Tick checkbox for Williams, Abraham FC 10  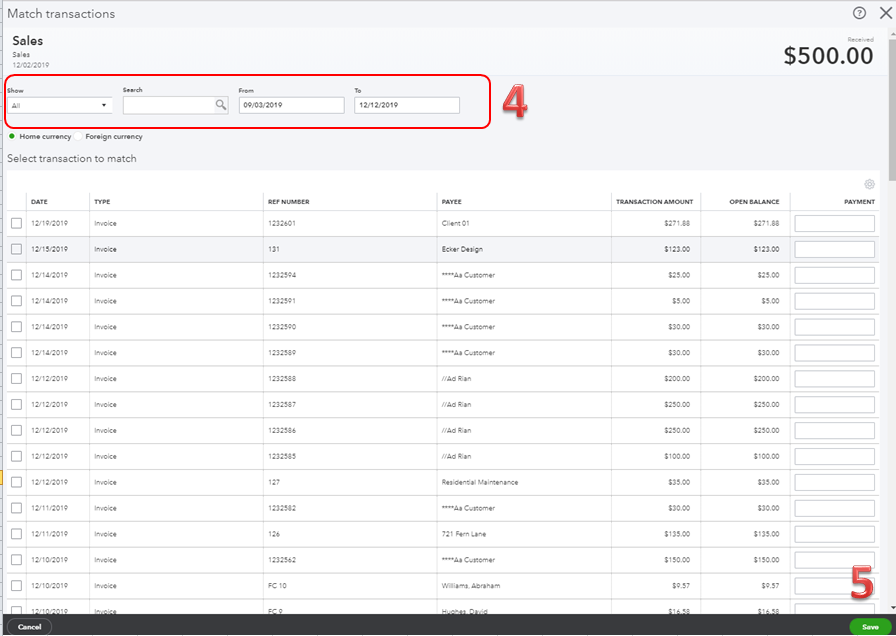tap(17, 586)
